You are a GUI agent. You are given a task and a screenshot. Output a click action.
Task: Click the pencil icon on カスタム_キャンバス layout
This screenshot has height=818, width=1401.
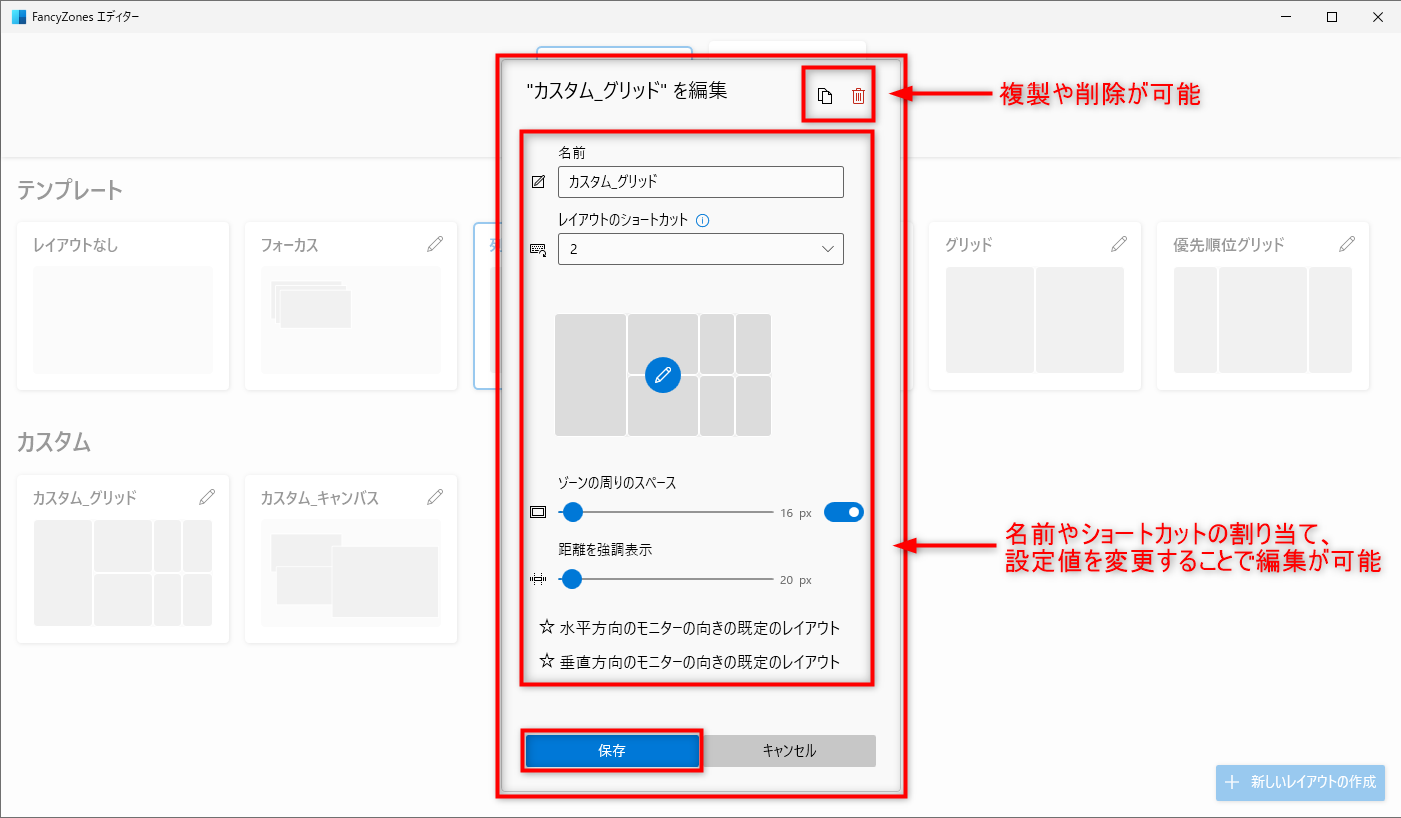(436, 497)
